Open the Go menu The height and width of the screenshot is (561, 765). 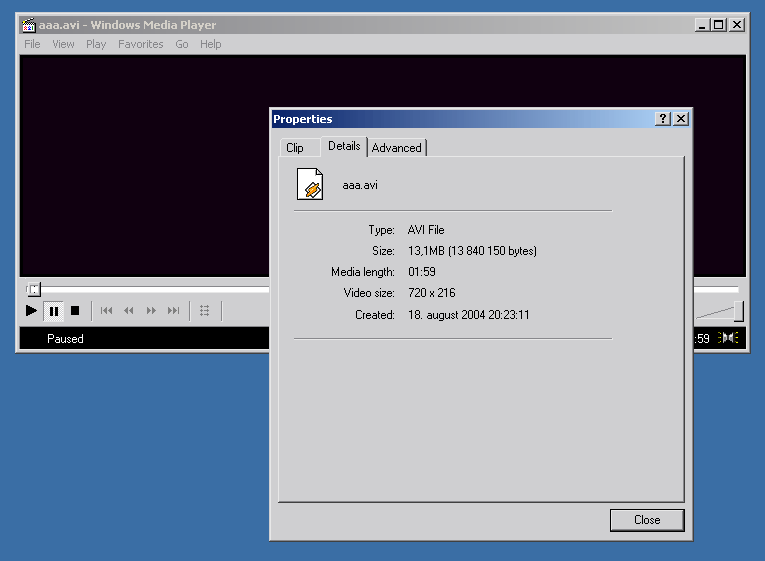[182, 44]
